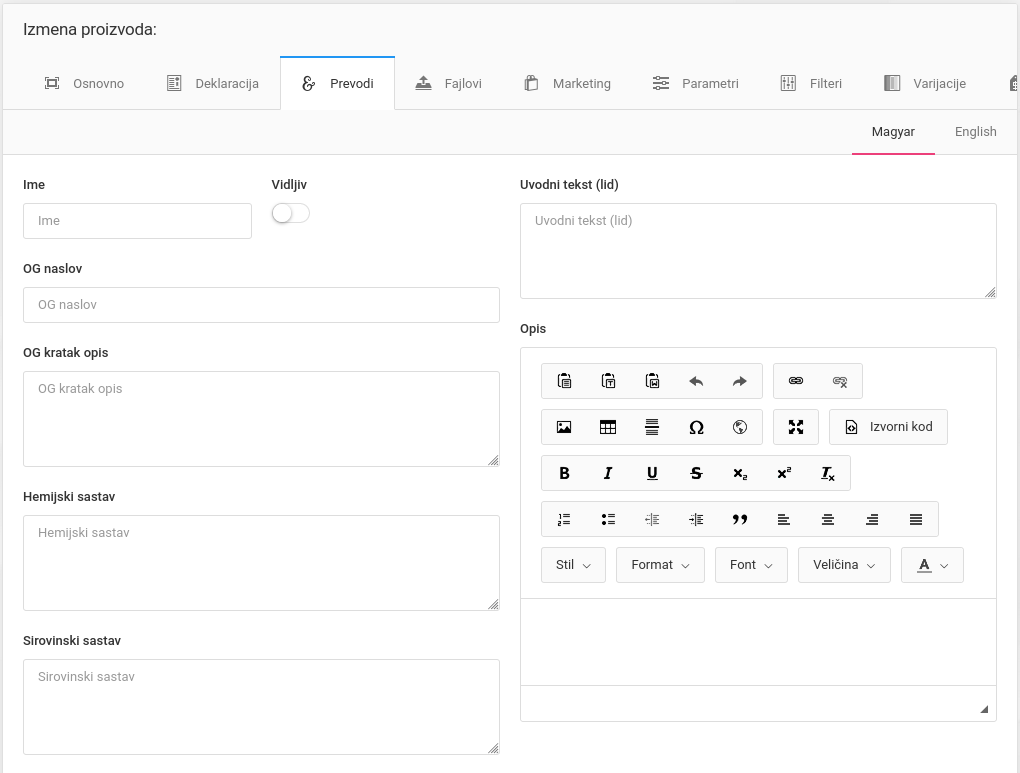Align text to the right
1020x773 pixels.
[872, 519]
